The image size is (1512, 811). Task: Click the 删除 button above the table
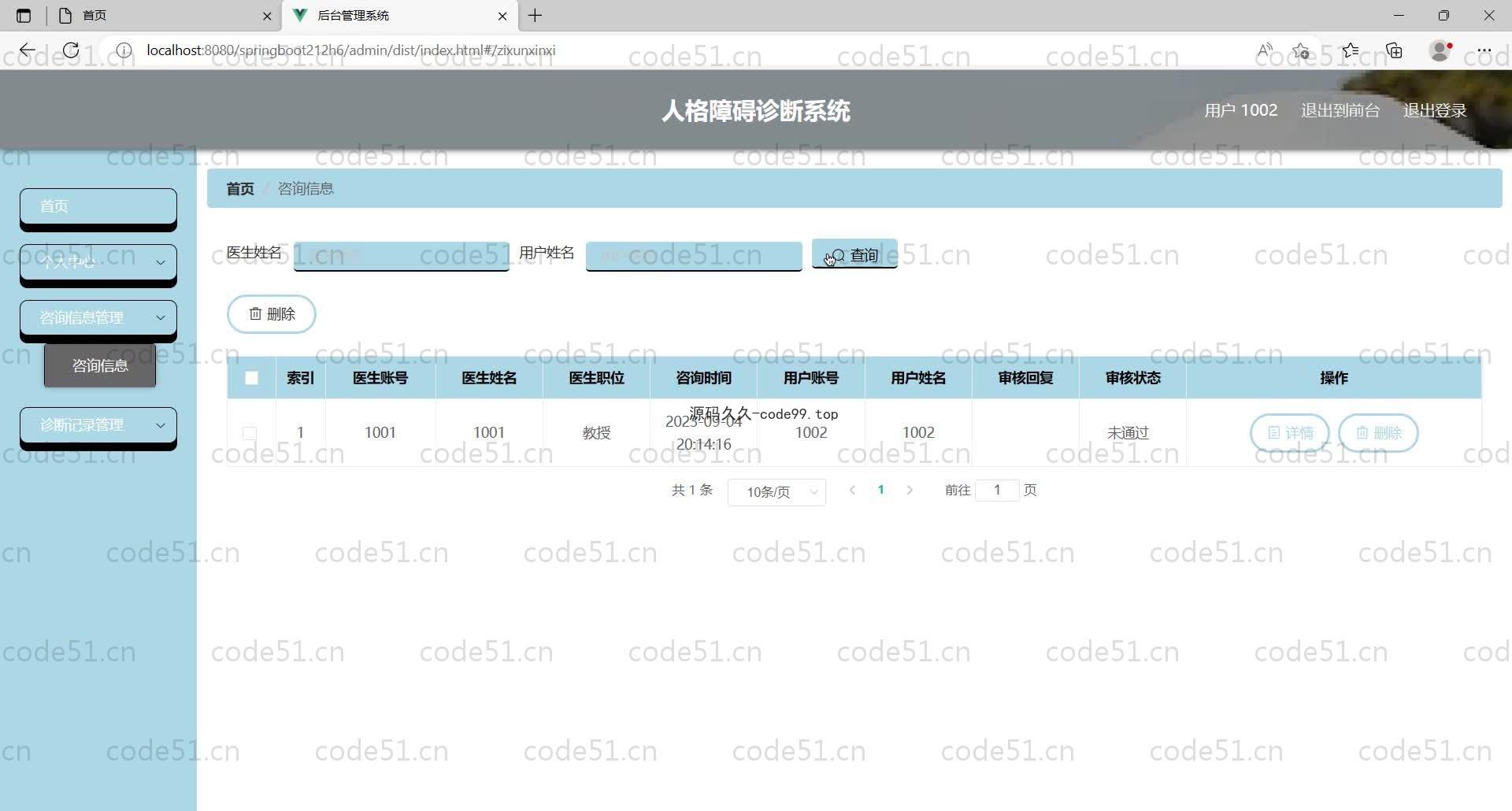pyautogui.click(x=272, y=314)
